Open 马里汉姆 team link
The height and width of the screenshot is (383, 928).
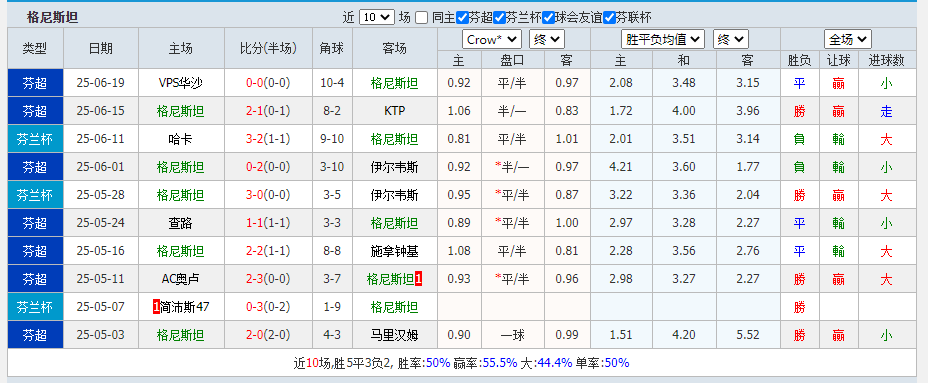394,336
